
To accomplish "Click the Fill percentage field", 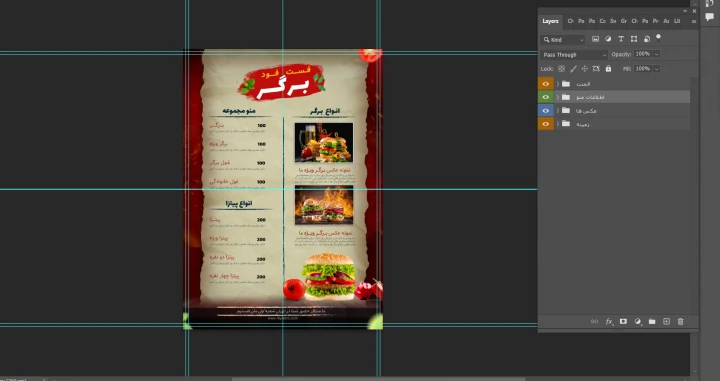I will point(643,69).
